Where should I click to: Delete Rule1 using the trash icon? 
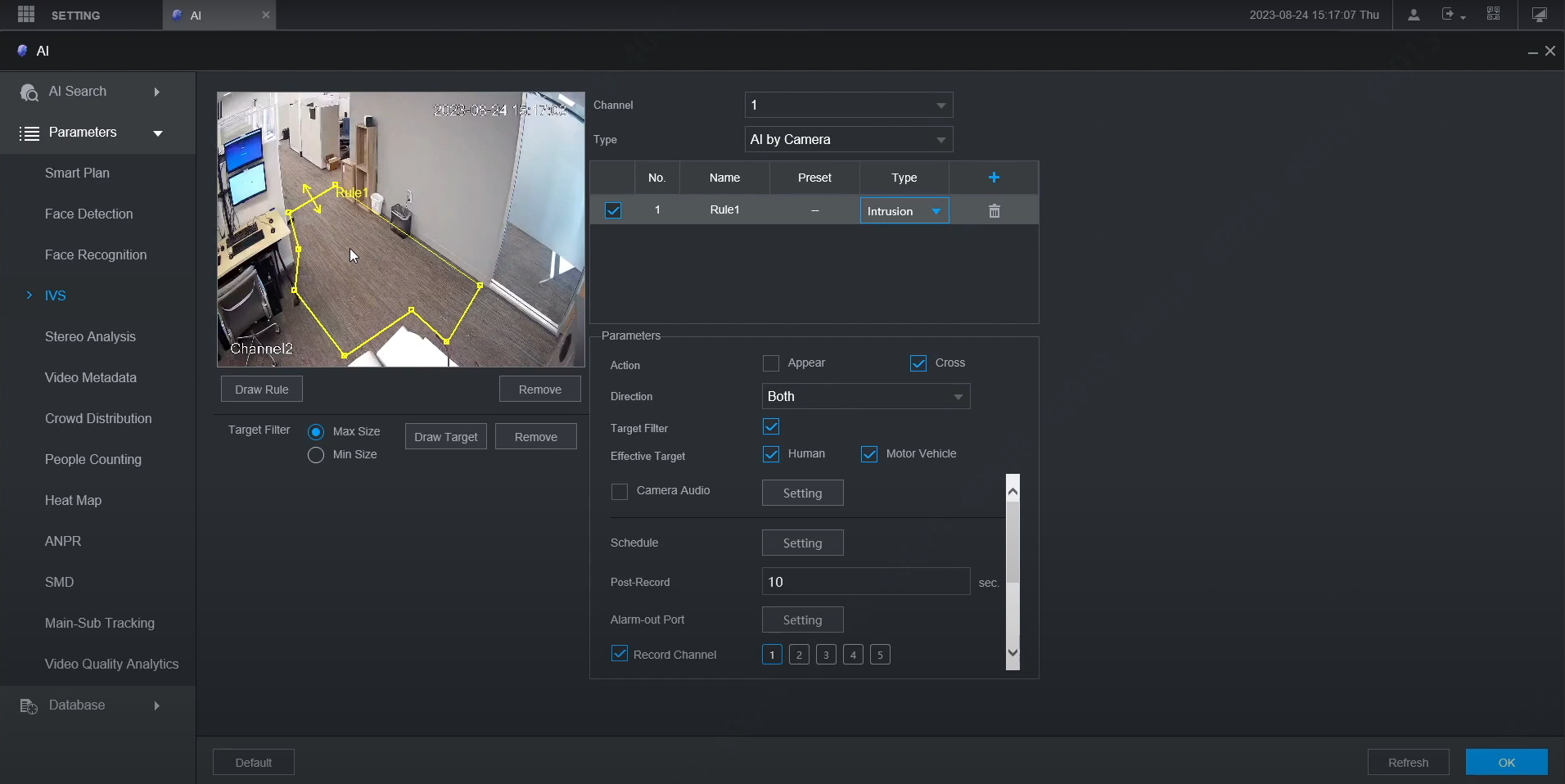point(993,210)
